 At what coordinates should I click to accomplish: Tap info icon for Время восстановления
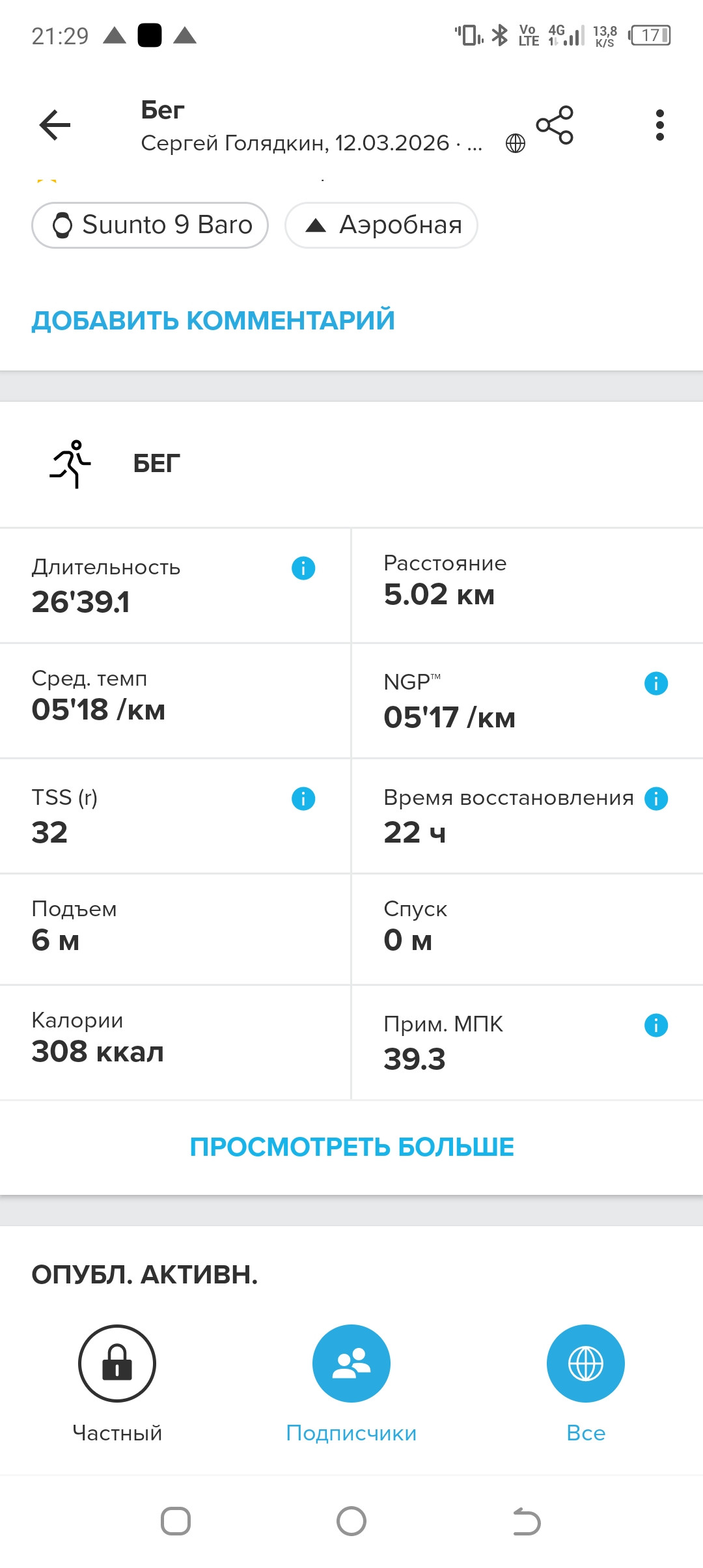(x=656, y=798)
